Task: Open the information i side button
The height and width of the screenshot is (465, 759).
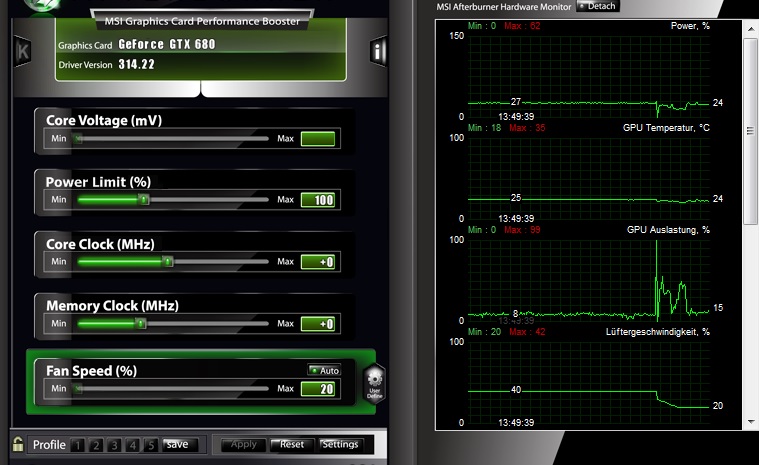Action: click(378, 51)
